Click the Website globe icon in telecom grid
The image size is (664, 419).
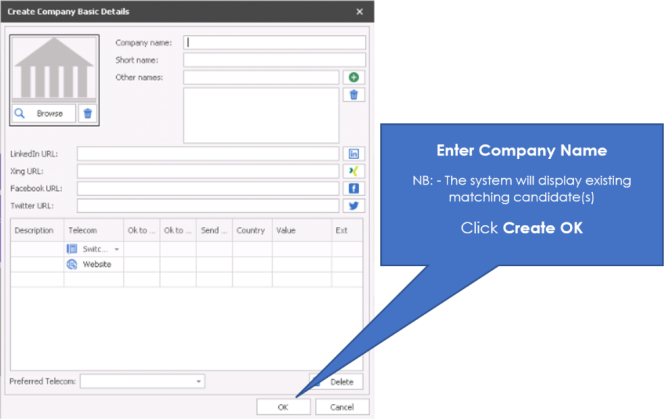pyautogui.click(x=72, y=265)
